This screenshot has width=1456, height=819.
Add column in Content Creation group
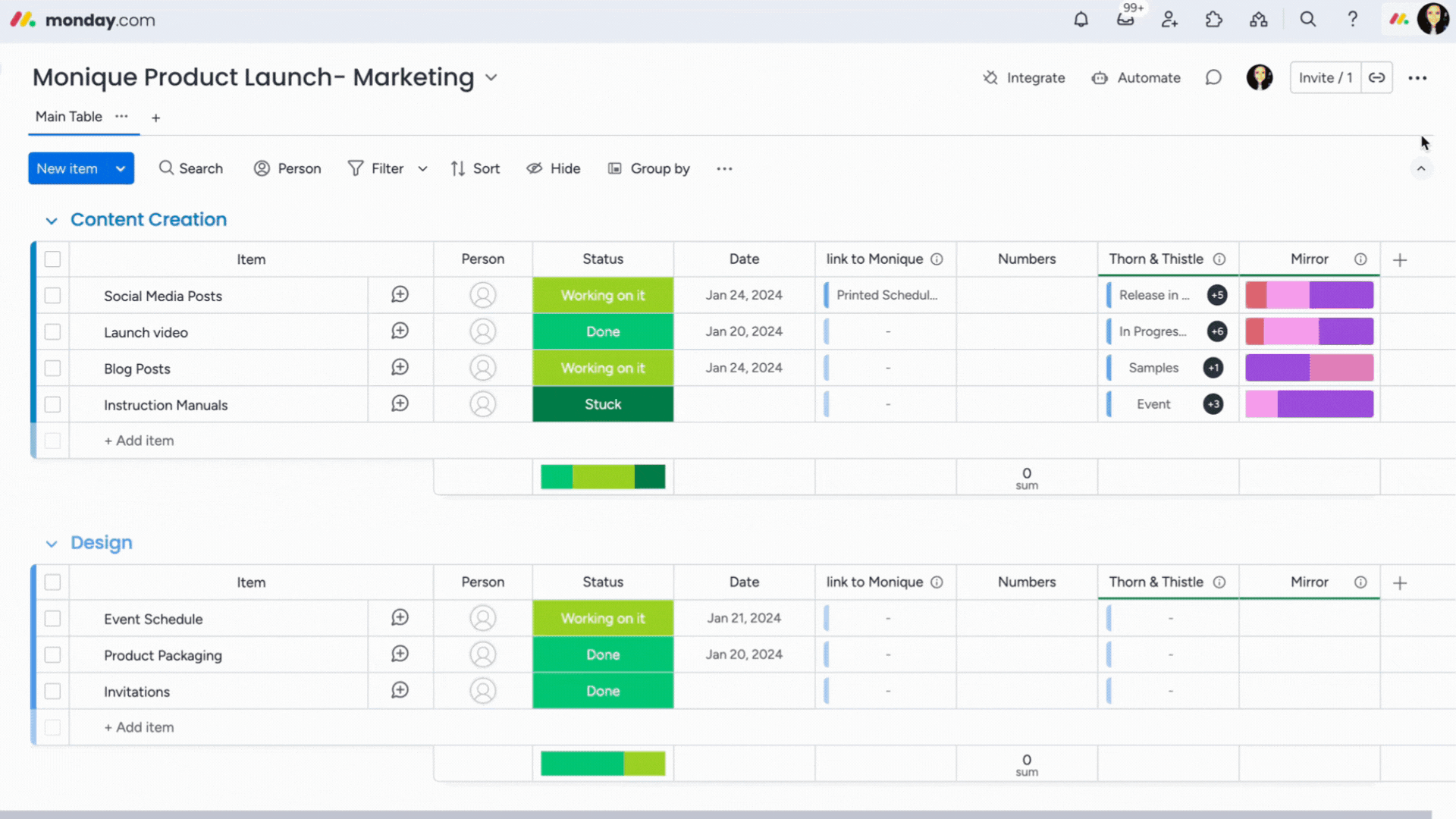click(1400, 259)
